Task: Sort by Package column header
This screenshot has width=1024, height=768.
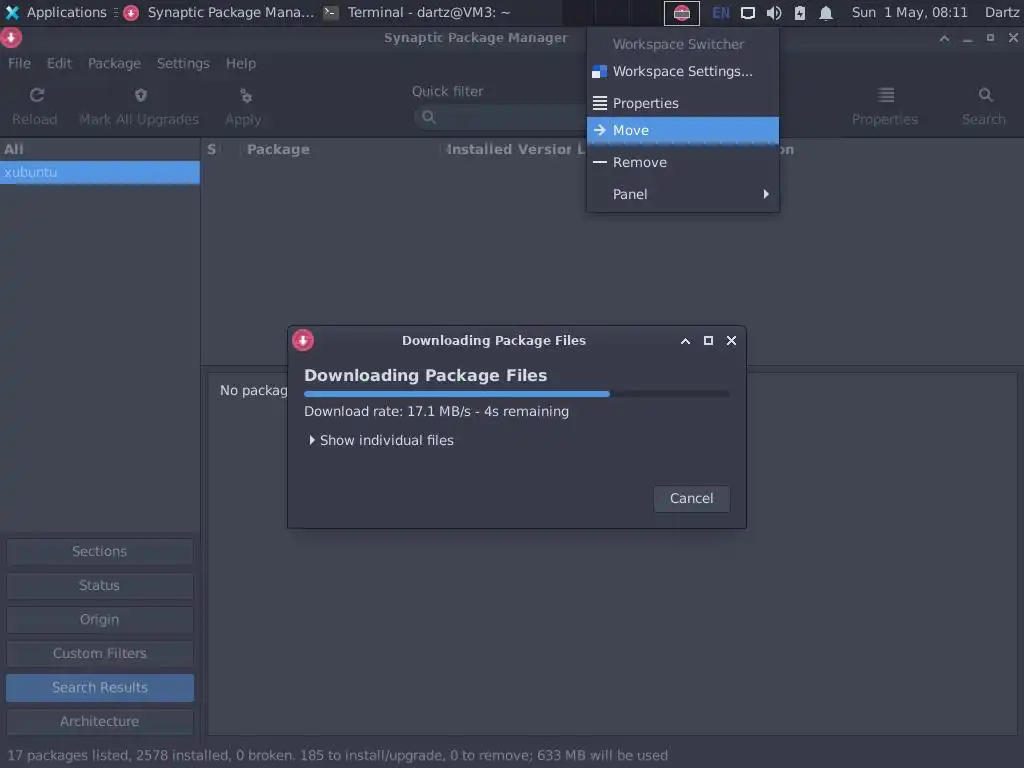Action: click(340, 150)
